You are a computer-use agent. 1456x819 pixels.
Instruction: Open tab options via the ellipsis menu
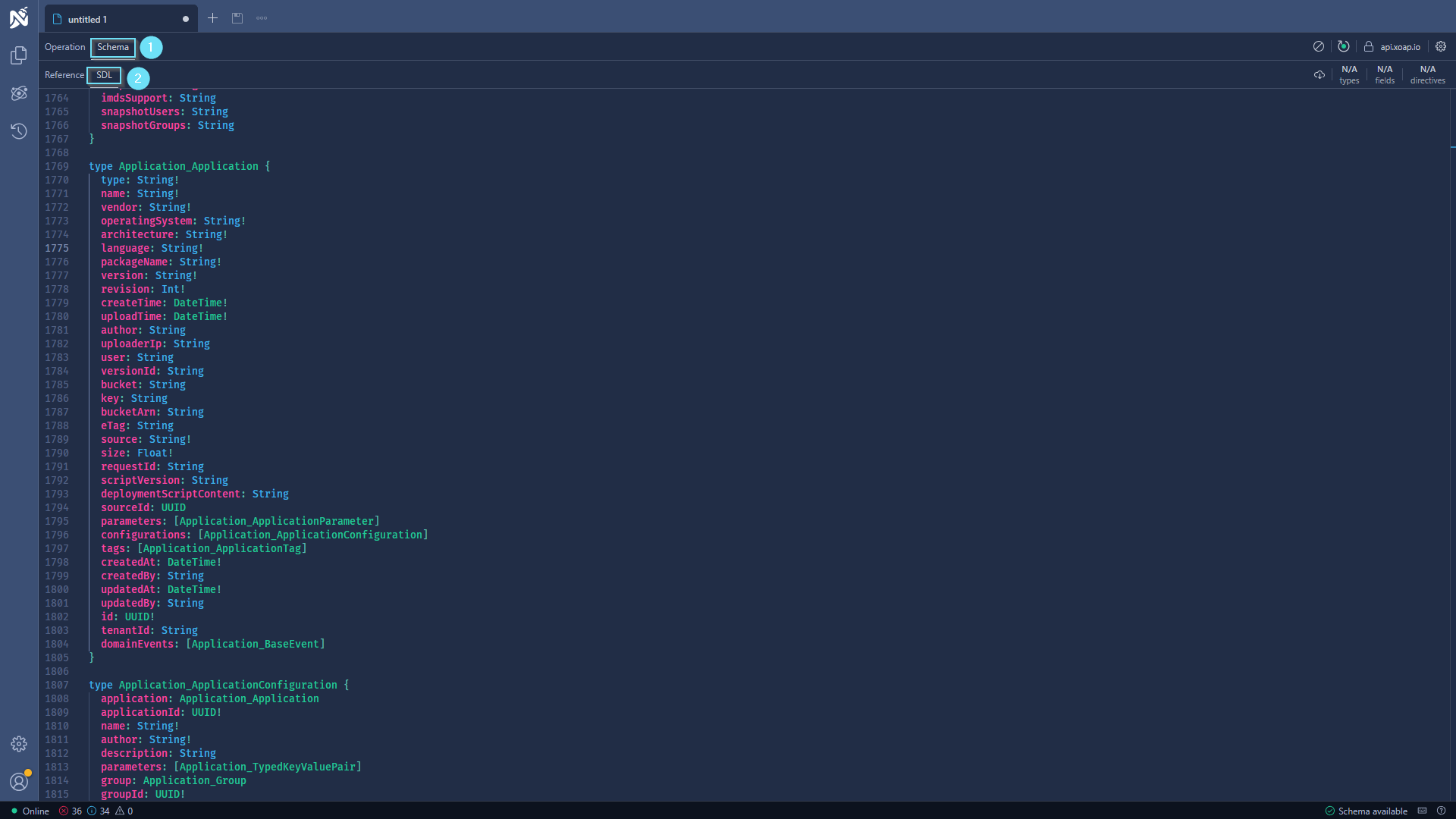click(x=262, y=17)
